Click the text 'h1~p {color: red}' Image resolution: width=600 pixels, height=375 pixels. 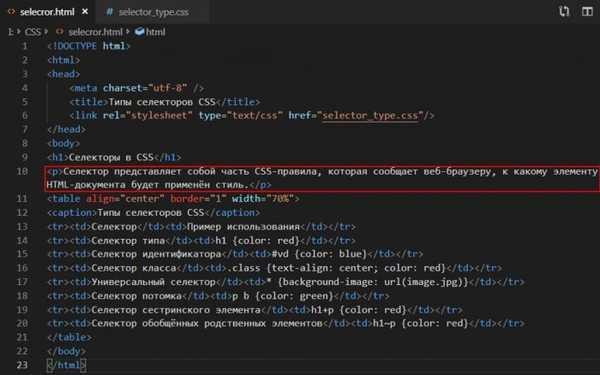click(420, 324)
